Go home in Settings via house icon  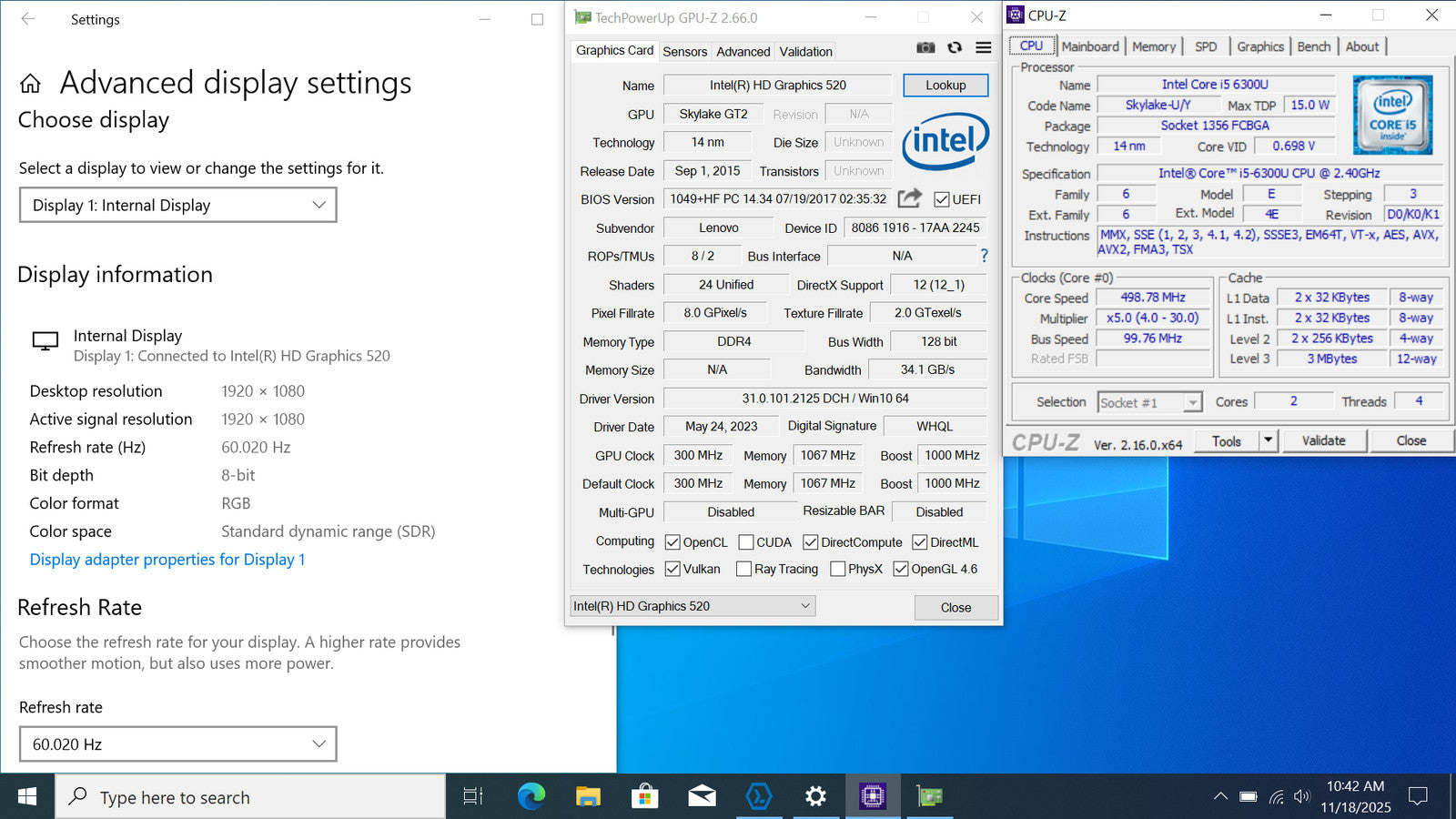click(x=30, y=84)
